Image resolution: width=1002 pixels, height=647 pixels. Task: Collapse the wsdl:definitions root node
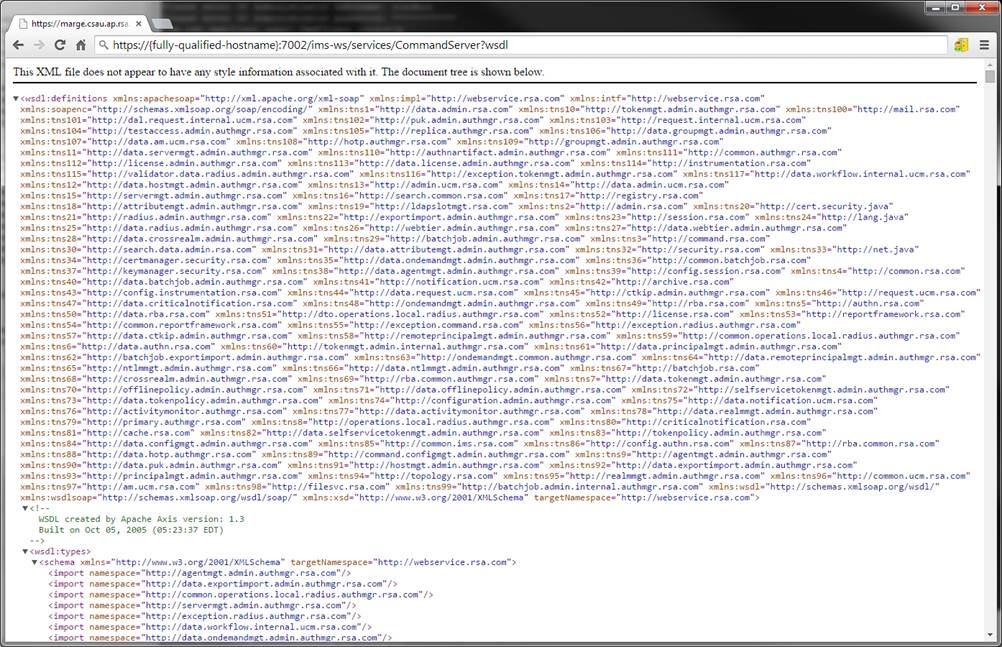click(16, 99)
